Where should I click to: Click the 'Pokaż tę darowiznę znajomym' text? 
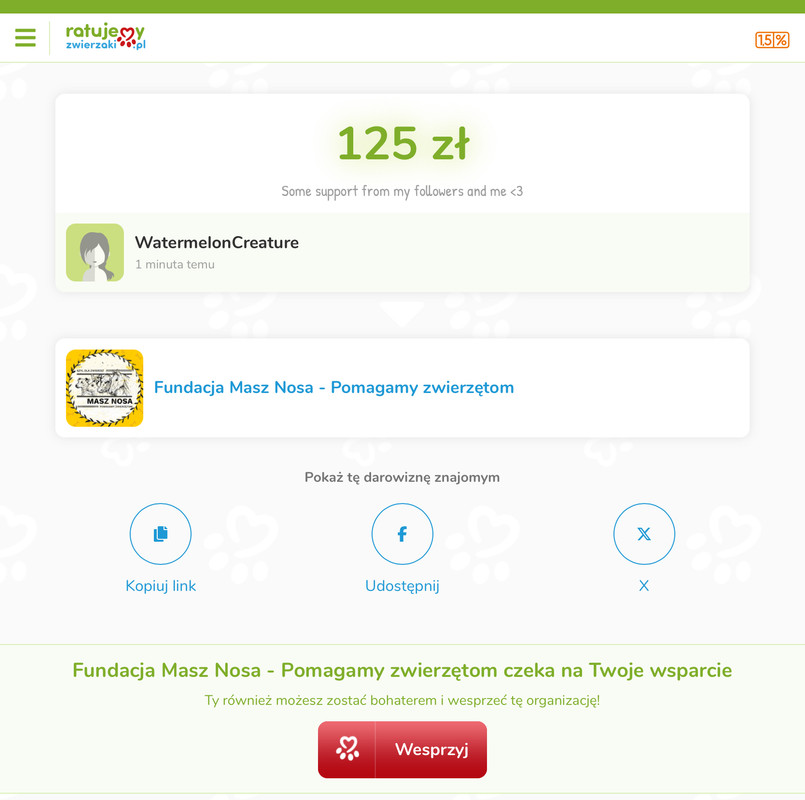point(402,477)
